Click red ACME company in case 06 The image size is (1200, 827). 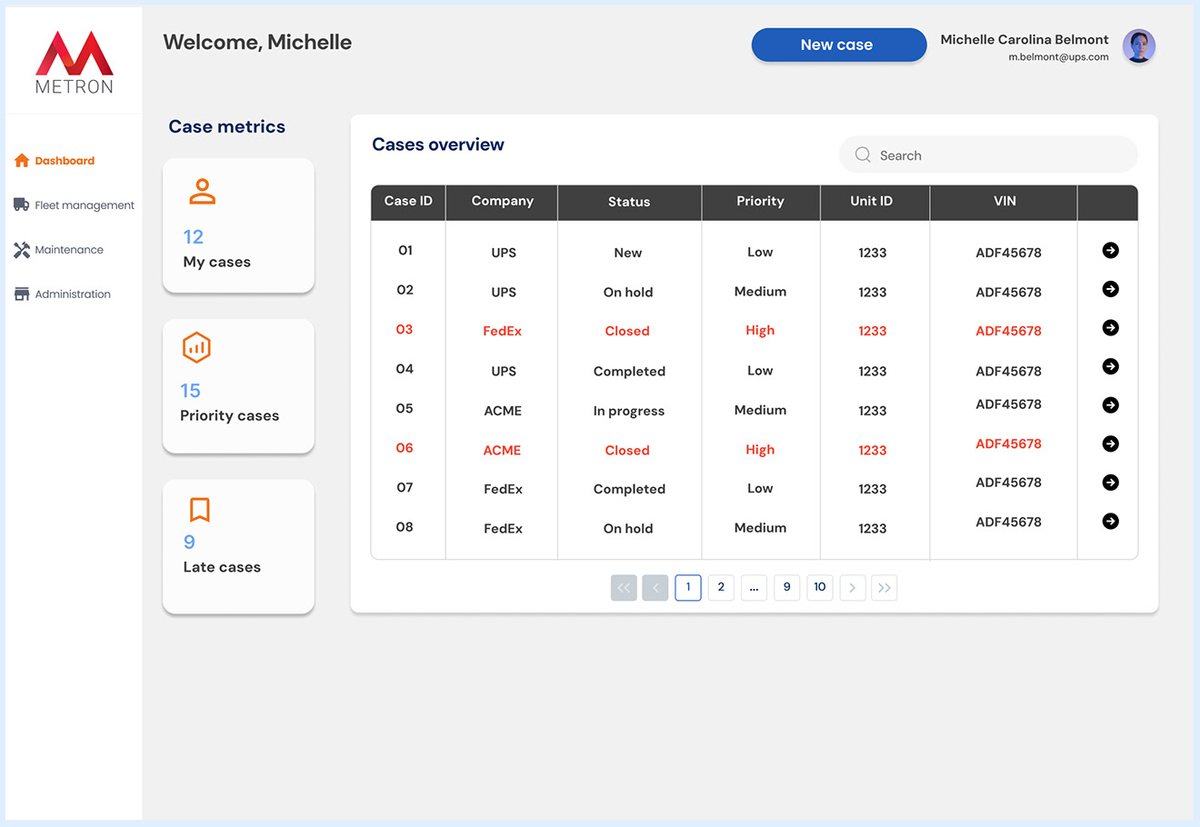pyautogui.click(x=502, y=450)
